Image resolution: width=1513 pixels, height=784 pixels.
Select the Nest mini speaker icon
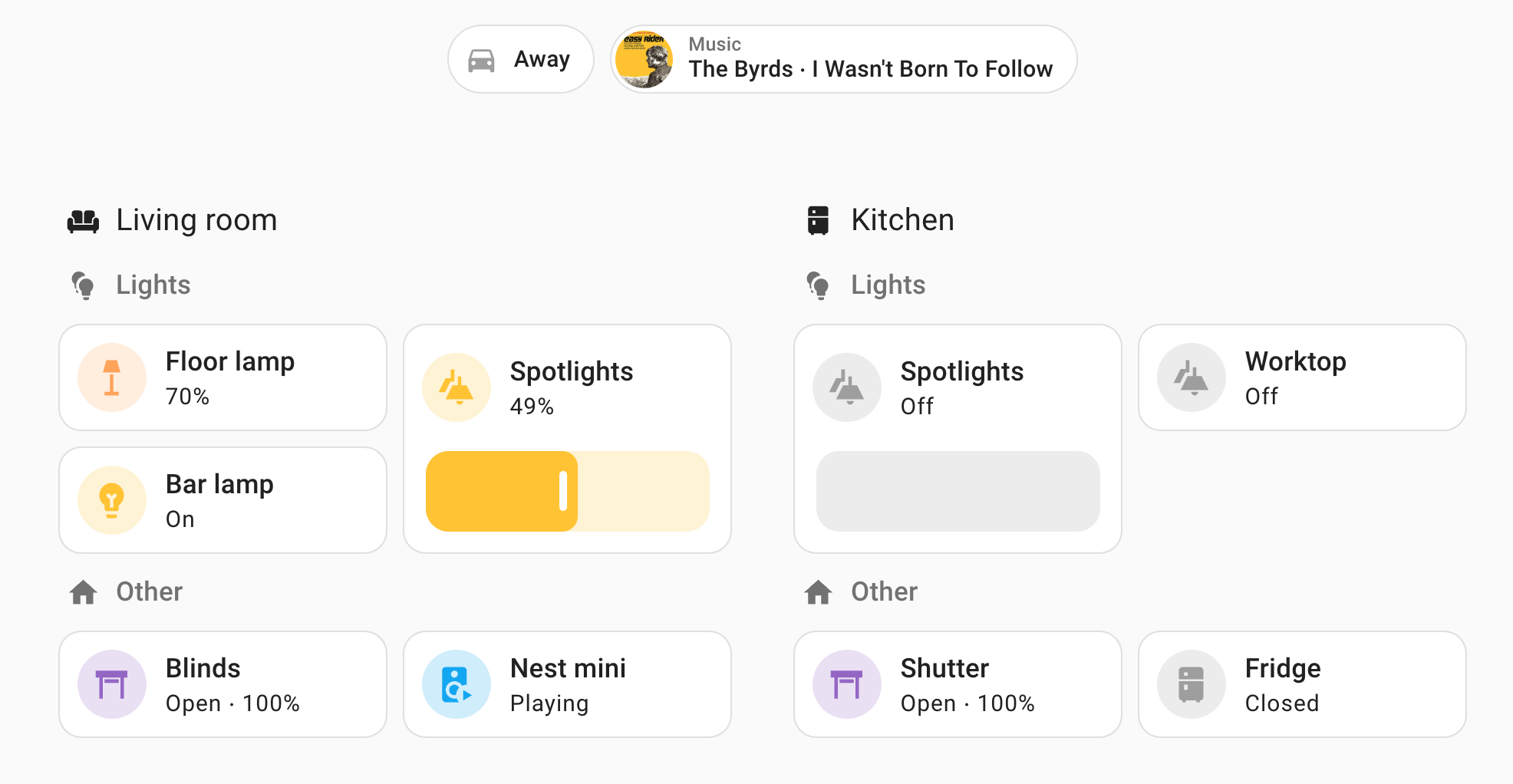[456, 684]
